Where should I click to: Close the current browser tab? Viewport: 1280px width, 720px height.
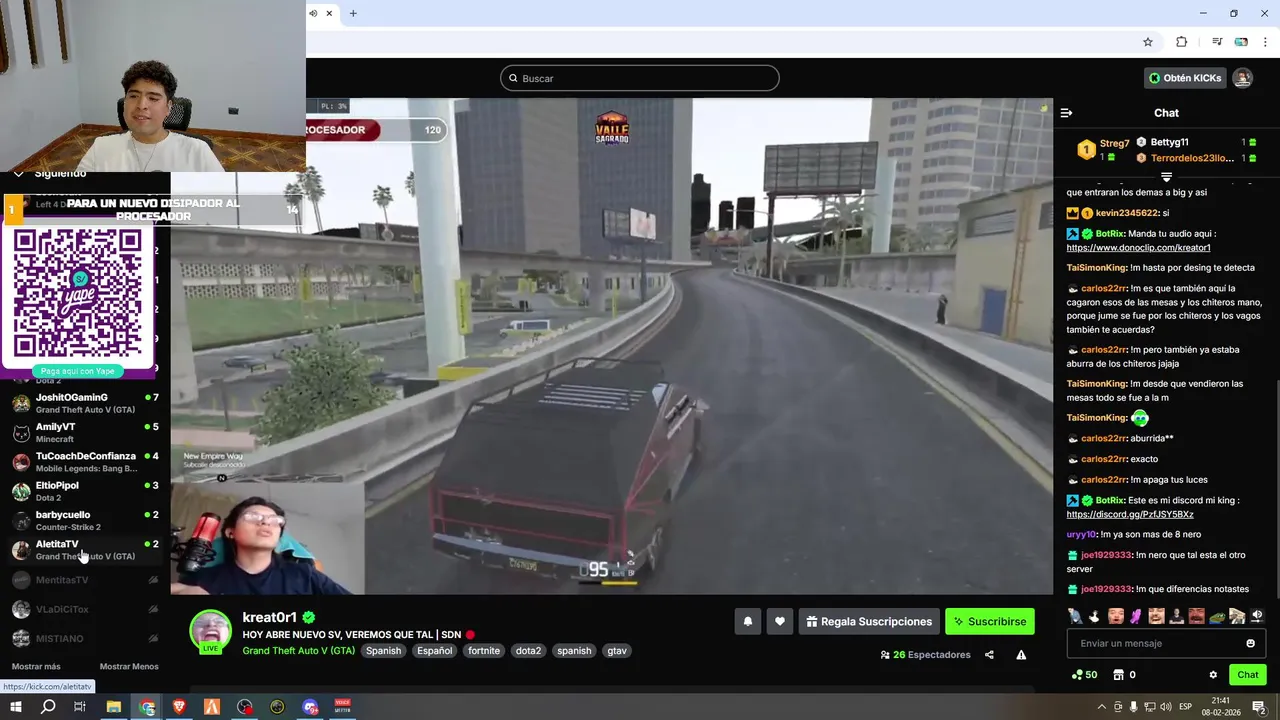pyautogui.click(x=329, y=13)
